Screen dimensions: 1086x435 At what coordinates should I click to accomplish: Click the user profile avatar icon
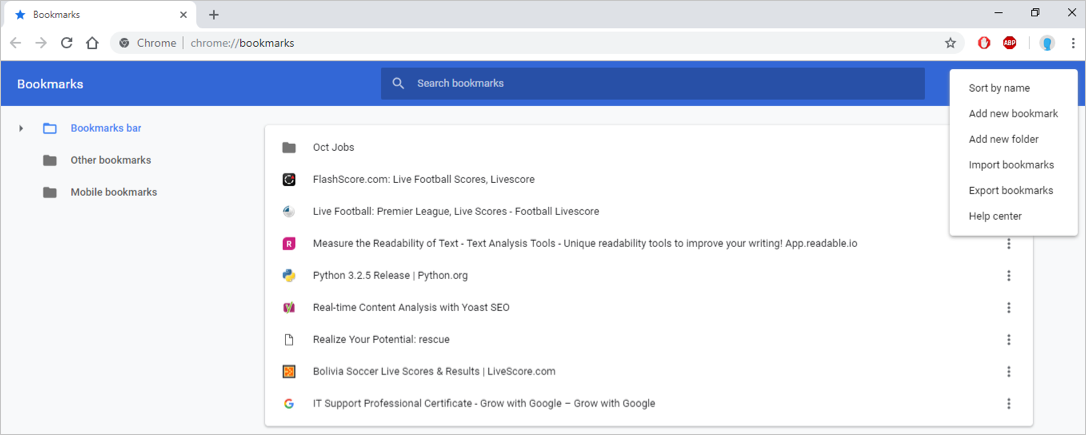click(x=1047, y=43)
